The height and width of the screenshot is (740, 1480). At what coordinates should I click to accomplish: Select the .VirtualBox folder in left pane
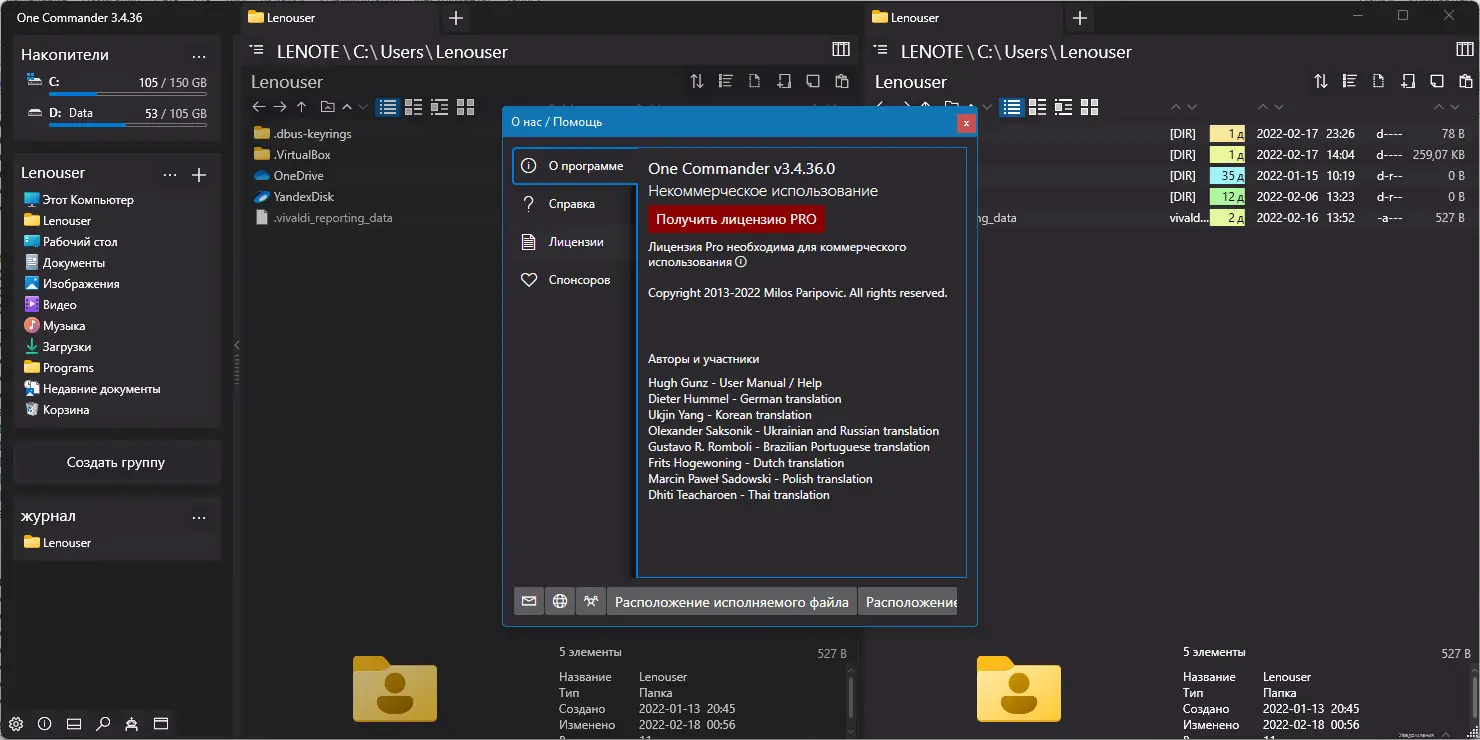coord(293,155)
